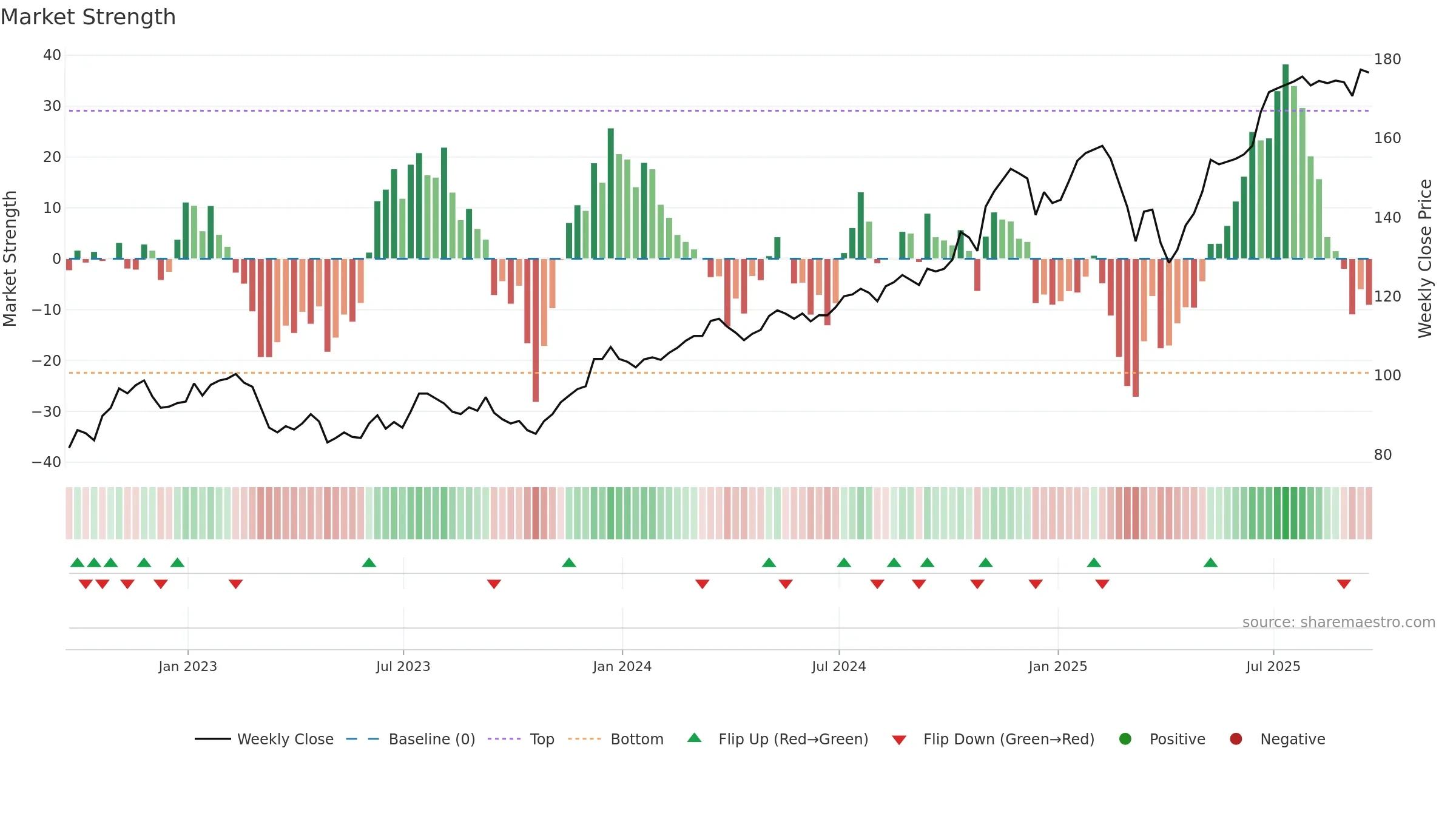Click the 140 label on the price axis
1456x819 pixels.
pyautogui.click(x=1387, y=217)
